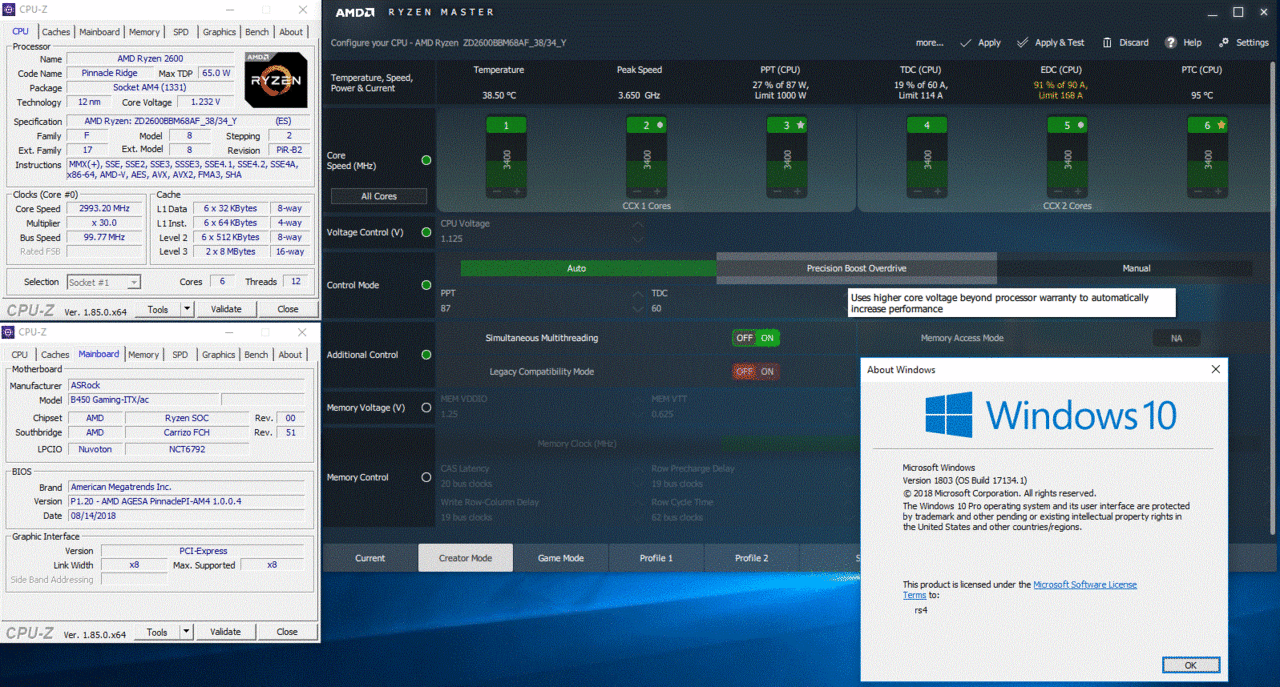
Task: Click the All Cores button
Action: pos(379,196)
